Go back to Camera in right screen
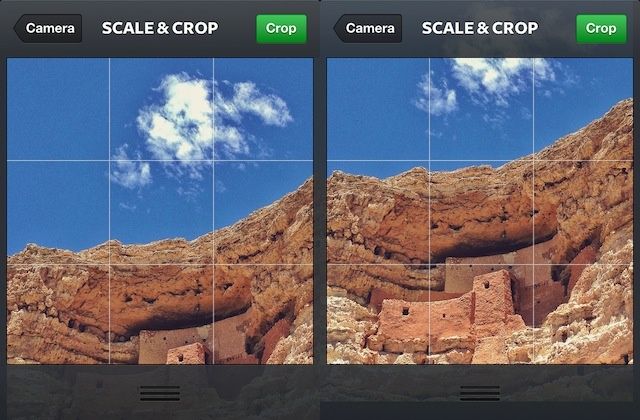The width and height of the screenshot is (640, 420). pyautogui.click(x=368, y=28)
